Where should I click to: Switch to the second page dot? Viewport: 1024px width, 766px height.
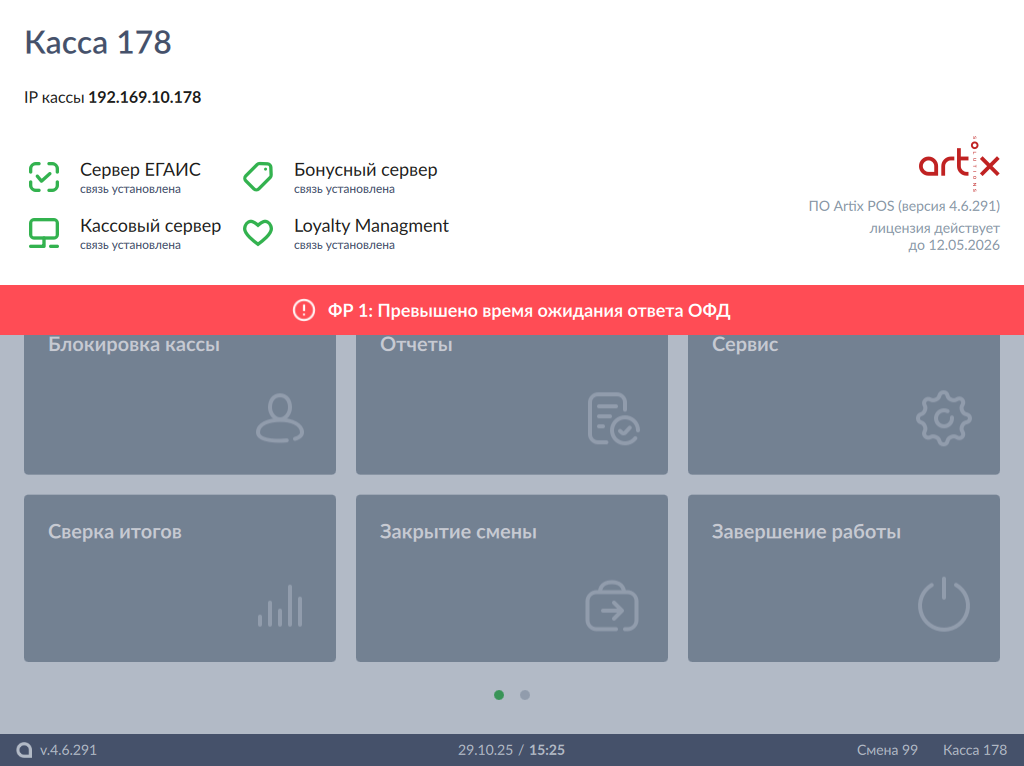(525, 695)
